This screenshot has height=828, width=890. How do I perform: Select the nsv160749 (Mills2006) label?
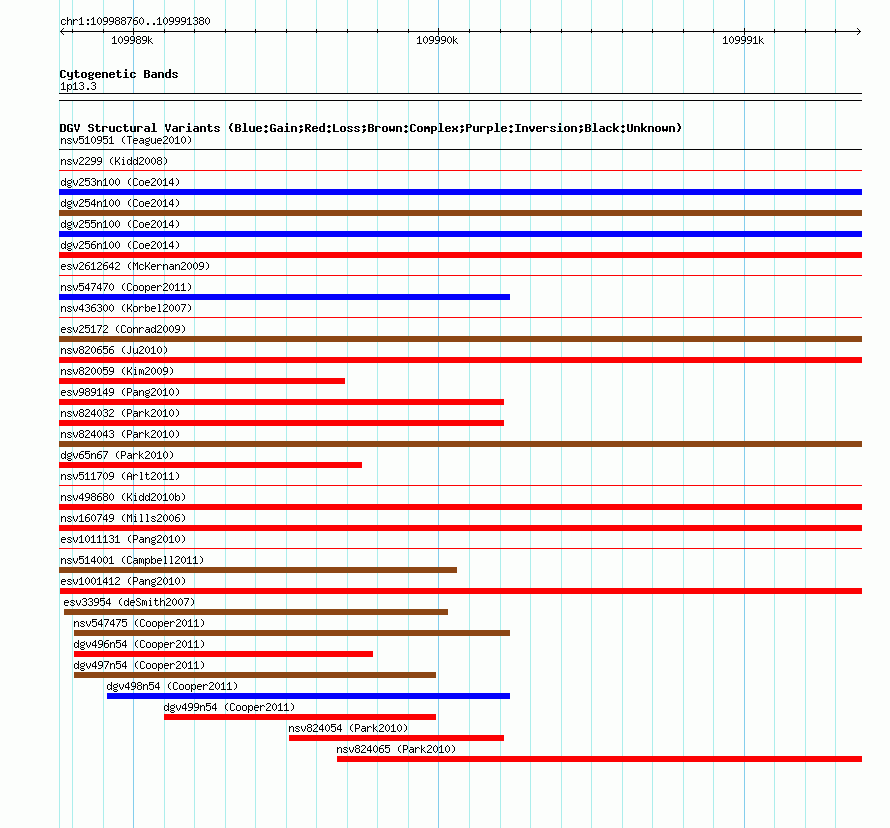(x=123, y=518)
